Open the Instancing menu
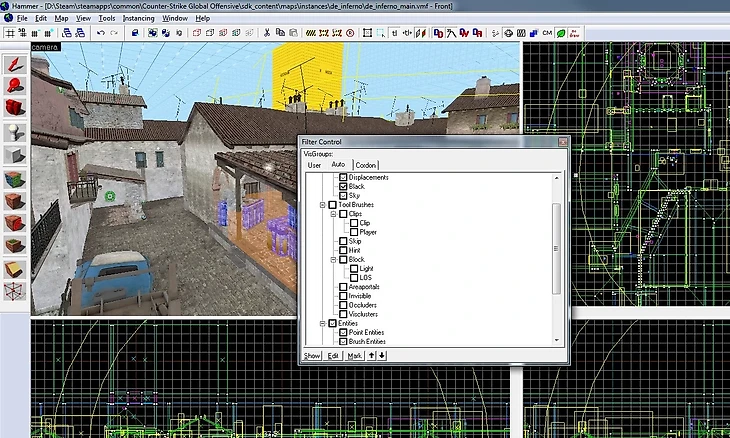 pyautogui.click(x=139, y=18)
